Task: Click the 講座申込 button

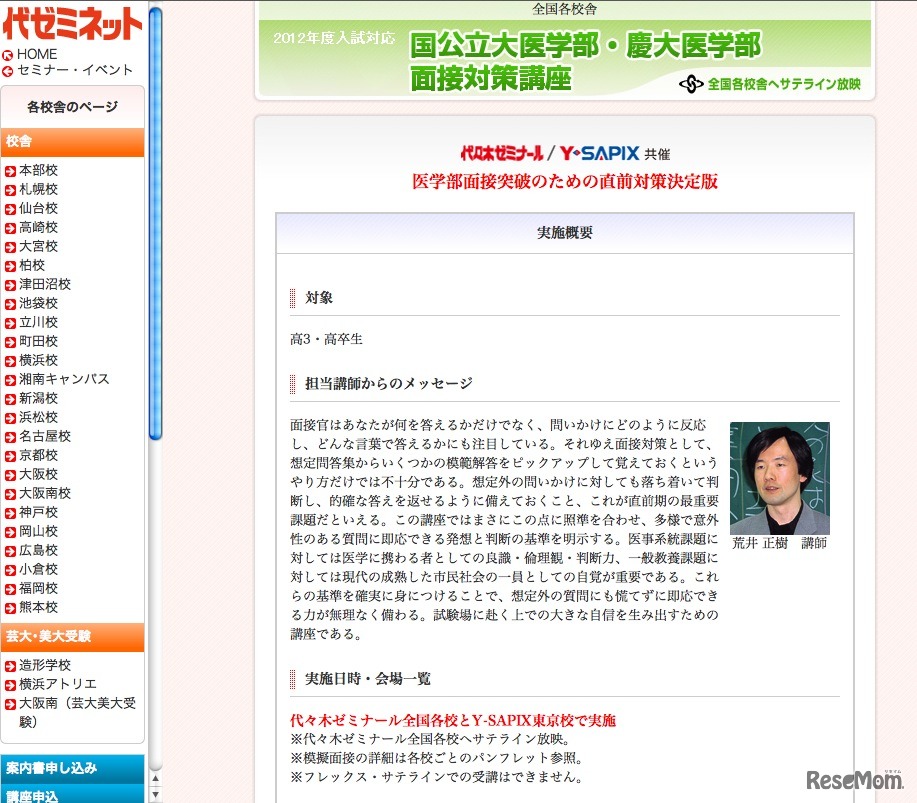Action: [73, 795]
